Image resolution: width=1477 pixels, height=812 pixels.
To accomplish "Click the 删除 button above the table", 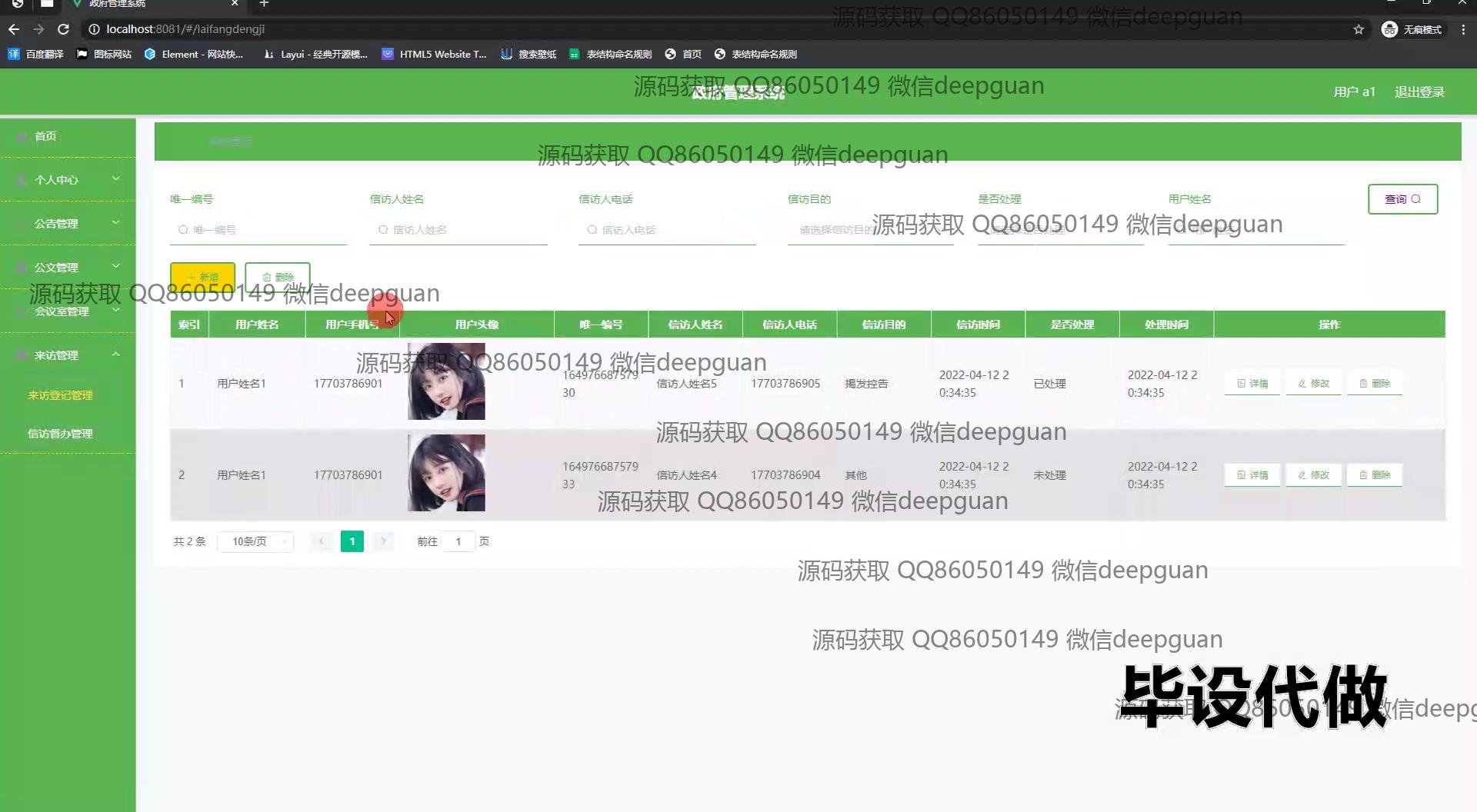I will pyautogui.click(x=278, y=277).
